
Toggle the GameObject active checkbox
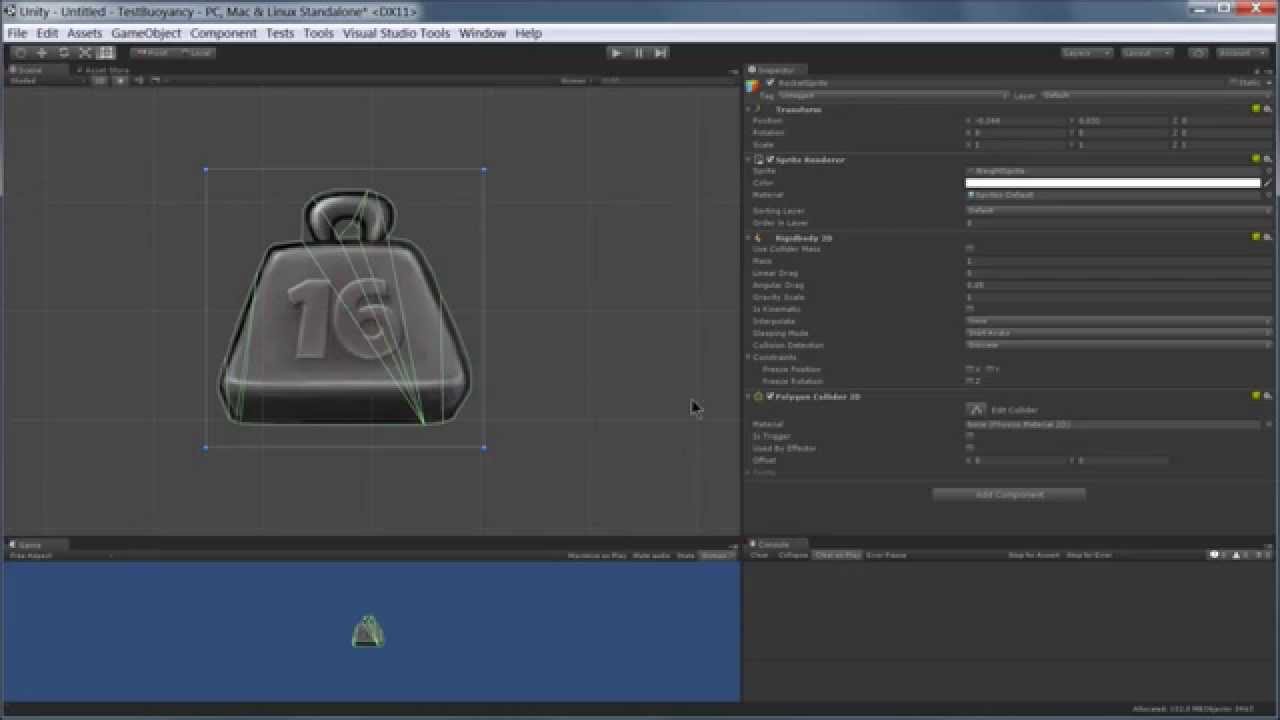pyautogui.click(x=770, y=83)
